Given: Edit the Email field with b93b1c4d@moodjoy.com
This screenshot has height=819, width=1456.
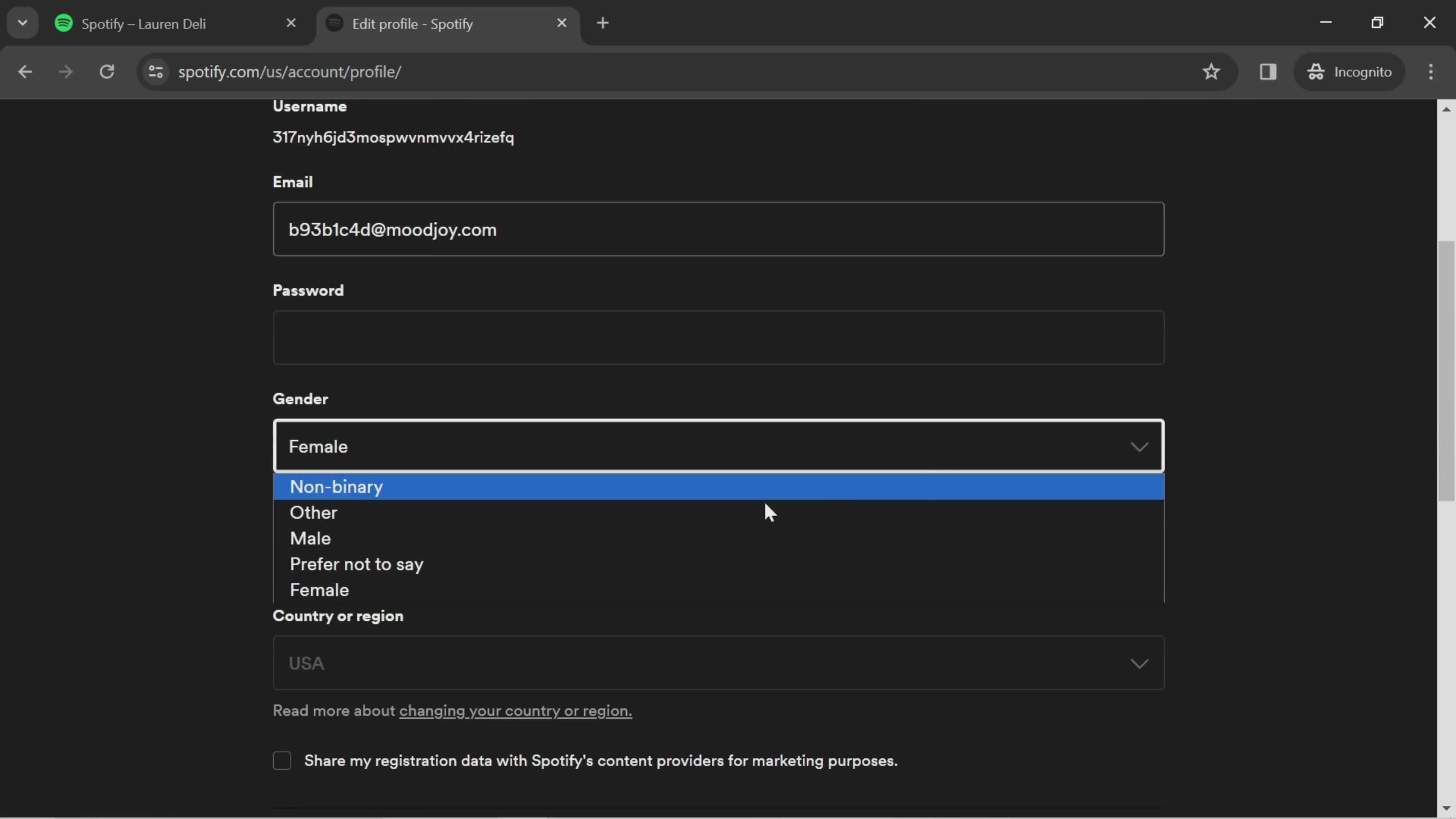Looking at the screenshot, I should [719, 229].
